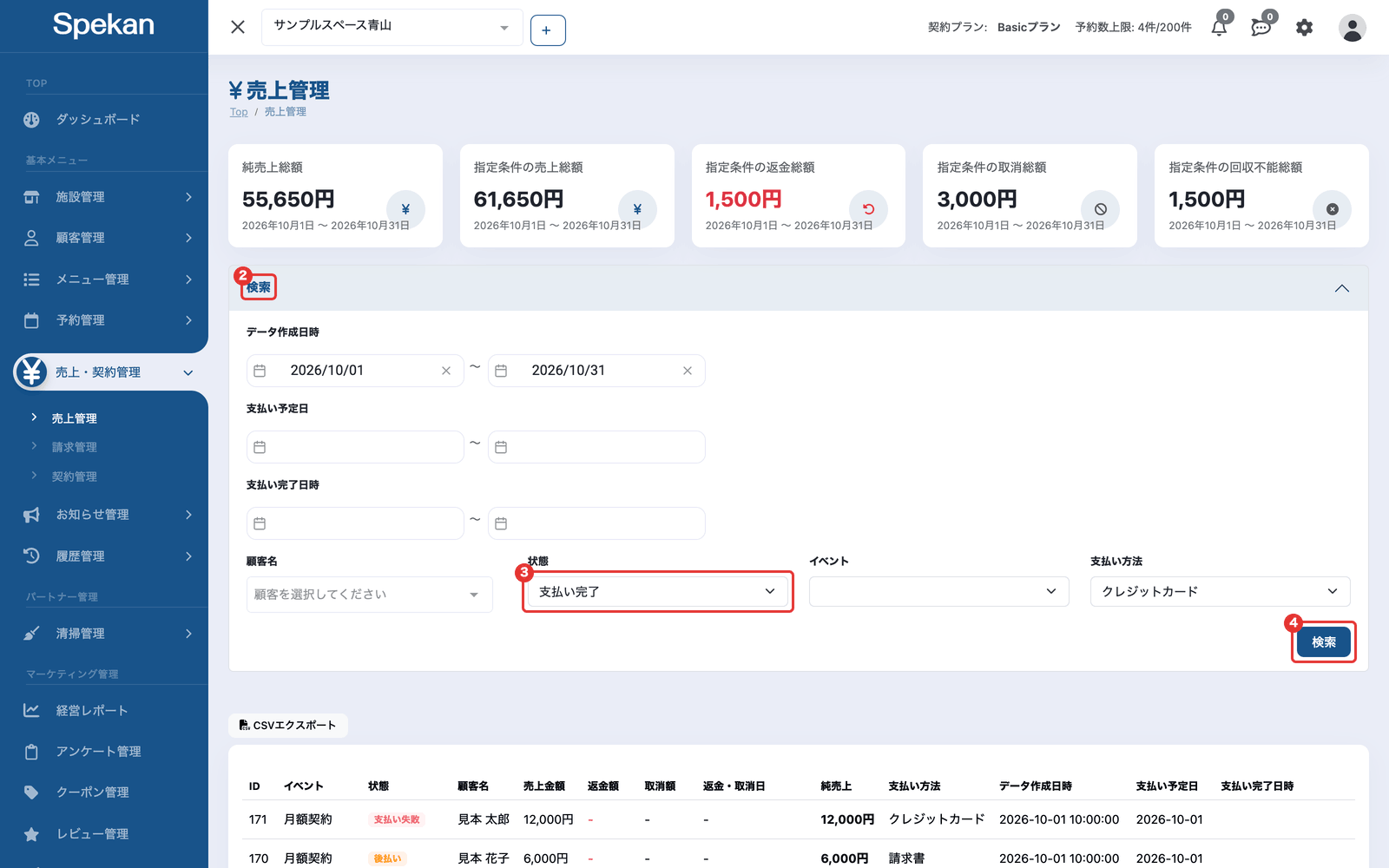Click the 支払い予定日 end date field
1389x868 pixels.
(596, 447)
